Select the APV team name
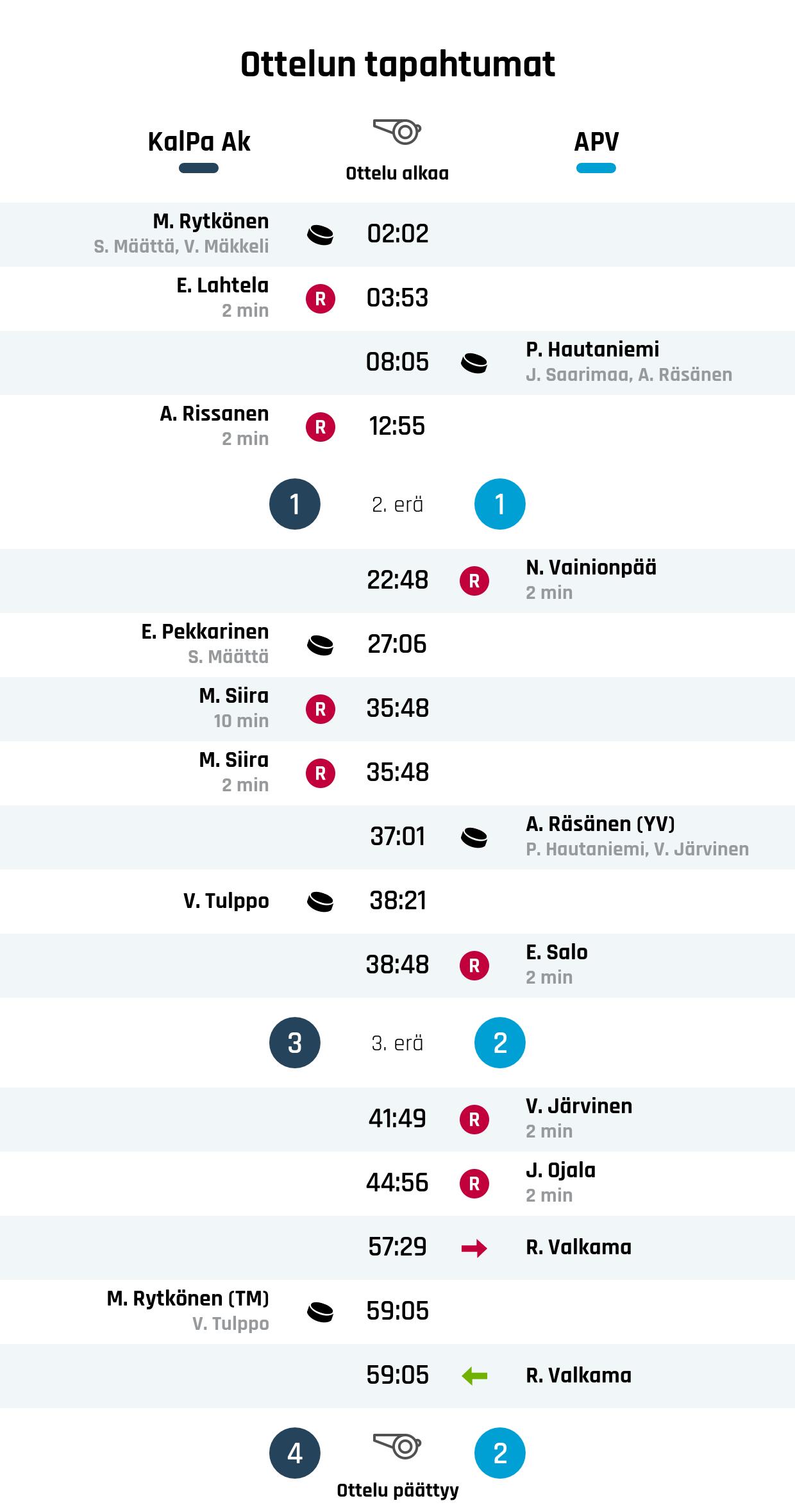The image size is (795, 1512). [x=596, y=142]
